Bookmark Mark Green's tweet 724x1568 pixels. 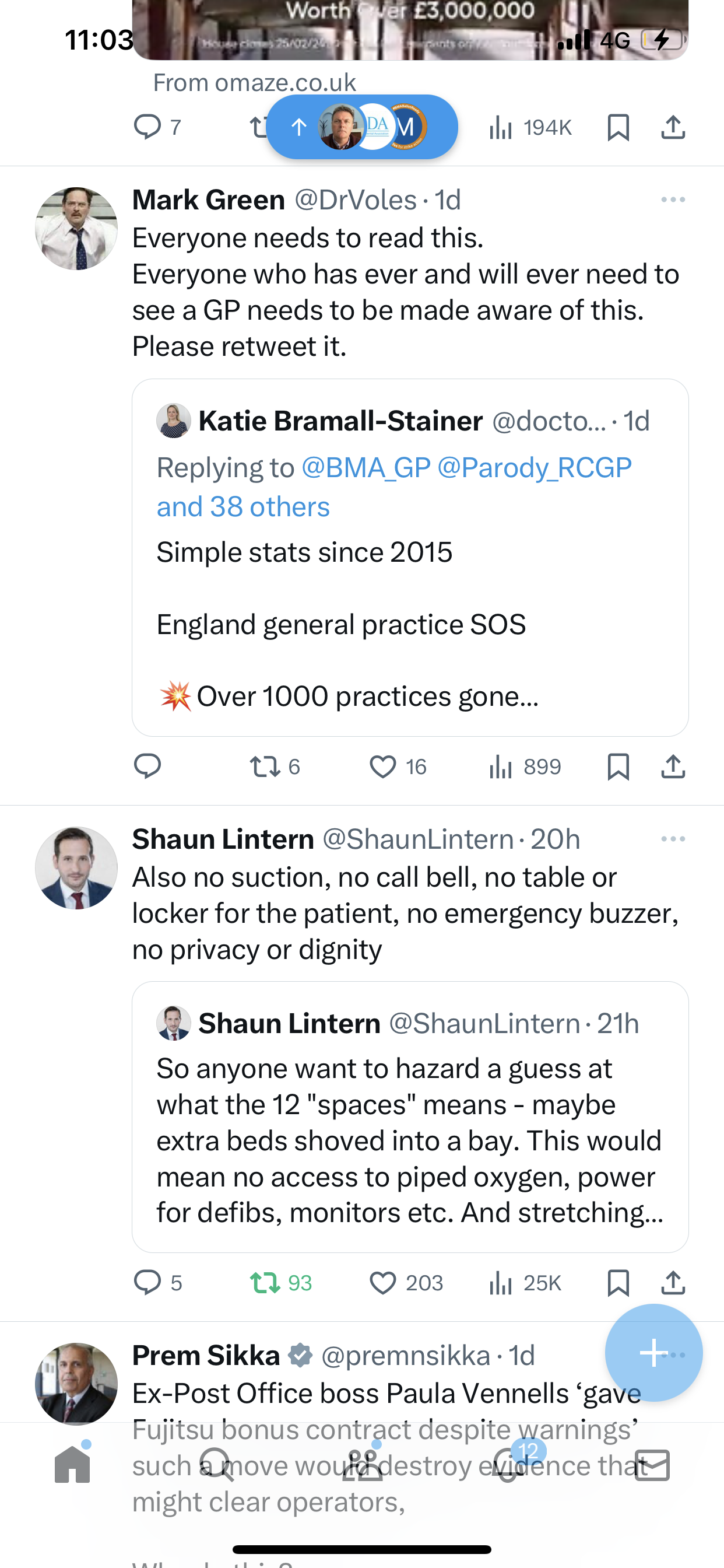coord(618,766)
